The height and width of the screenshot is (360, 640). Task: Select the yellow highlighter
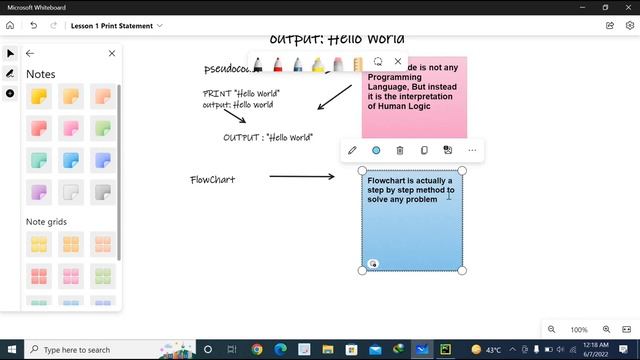click(x=318, y=64)
